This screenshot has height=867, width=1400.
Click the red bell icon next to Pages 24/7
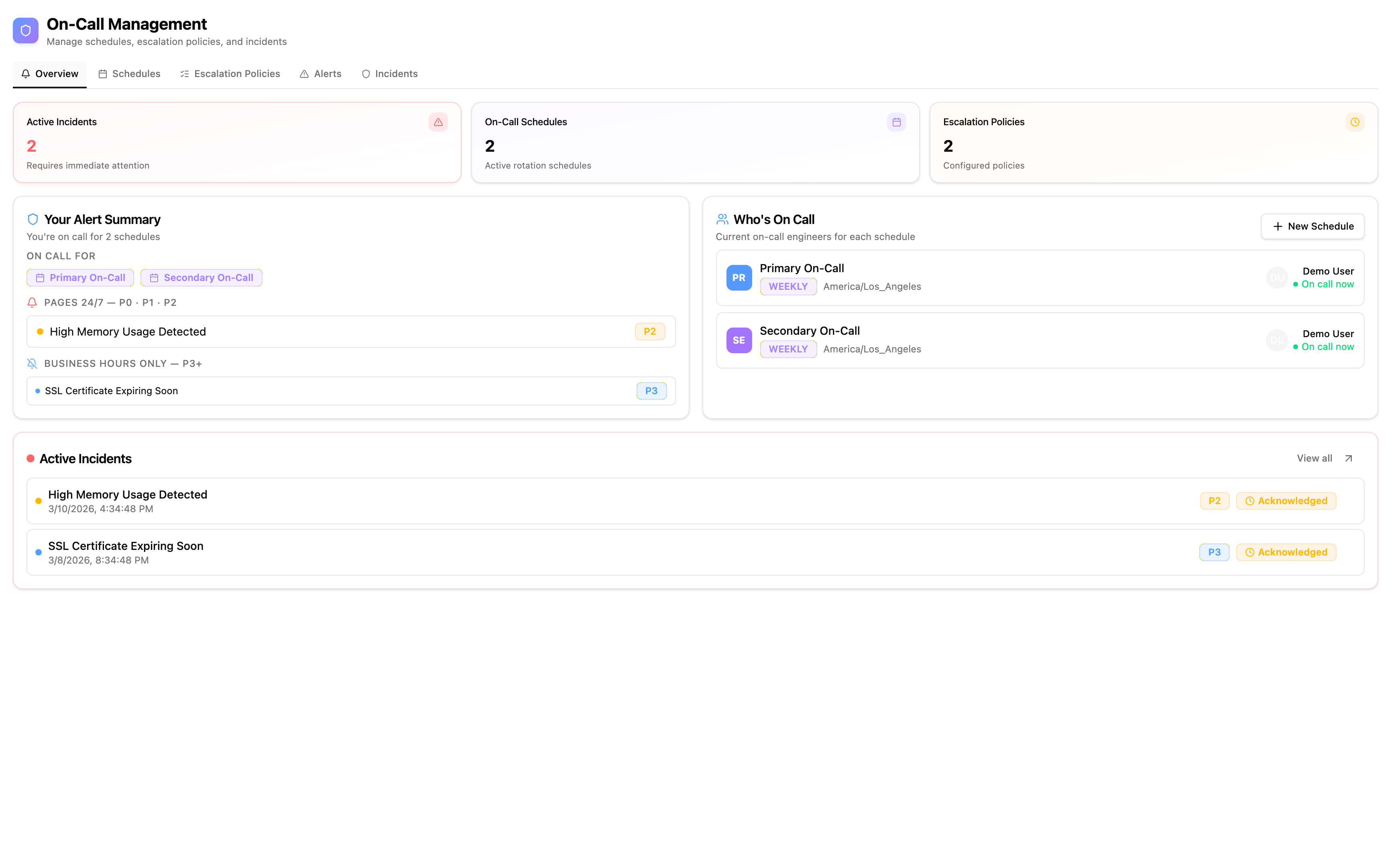point(32,303)
